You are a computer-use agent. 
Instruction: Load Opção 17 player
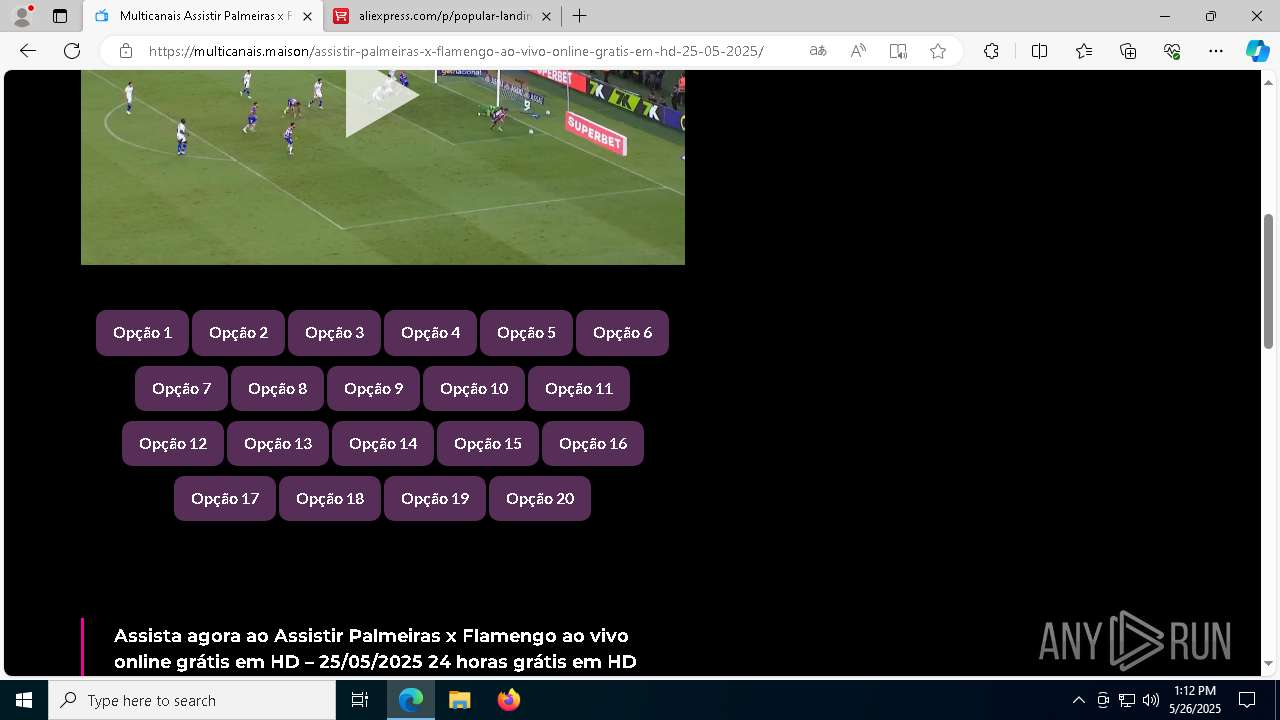point(225,498)
